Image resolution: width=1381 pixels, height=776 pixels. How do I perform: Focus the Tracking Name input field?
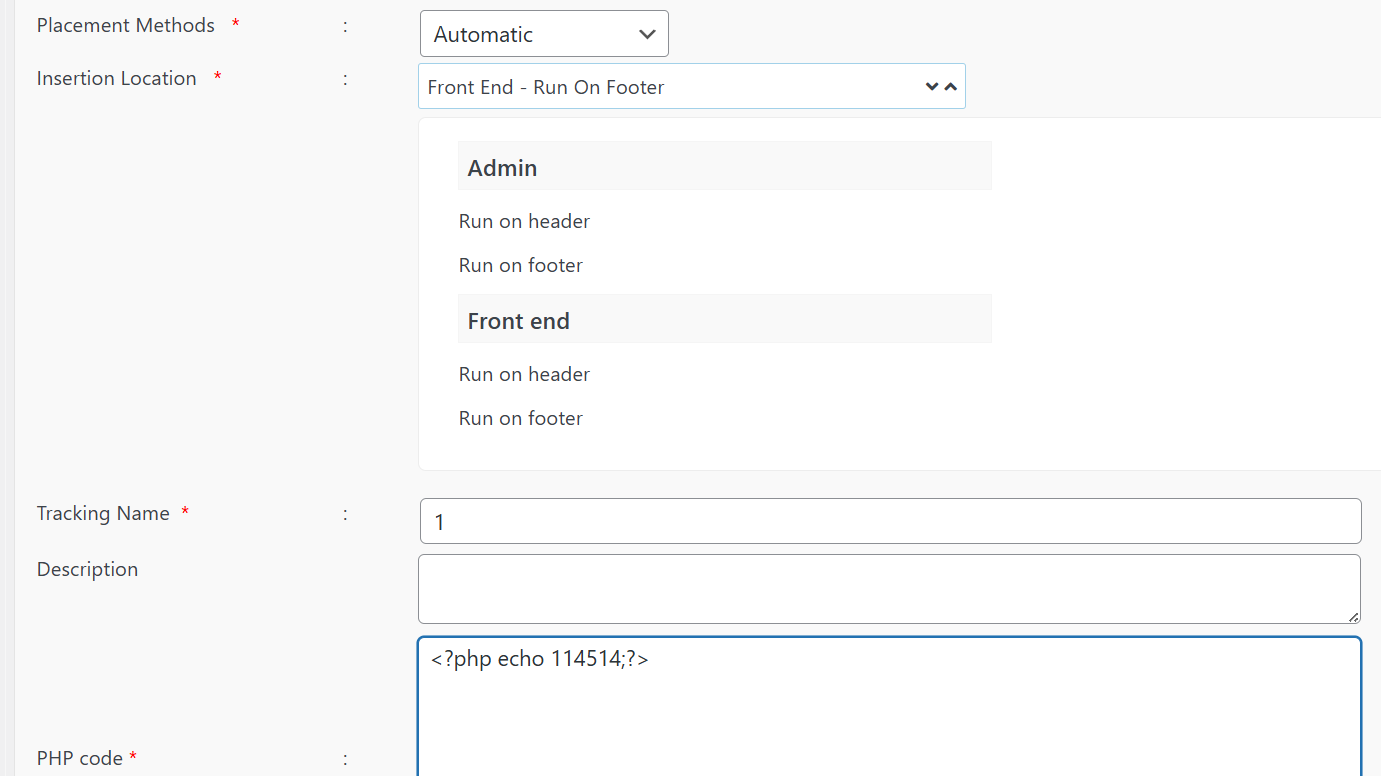(x=890, y=521)
